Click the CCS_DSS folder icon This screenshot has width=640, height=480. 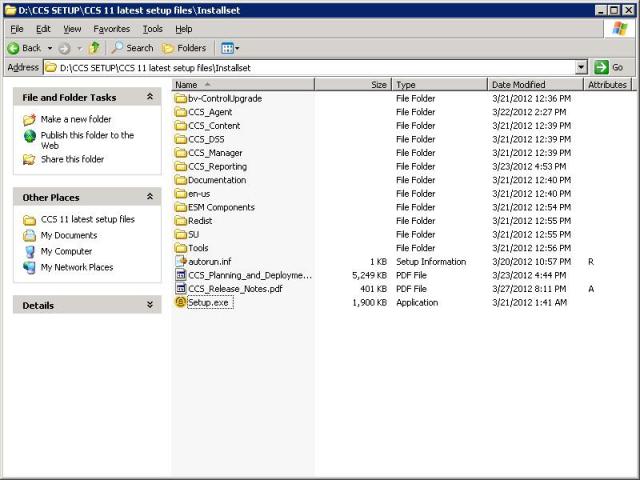pyautogui.click(x=180, y=139)
